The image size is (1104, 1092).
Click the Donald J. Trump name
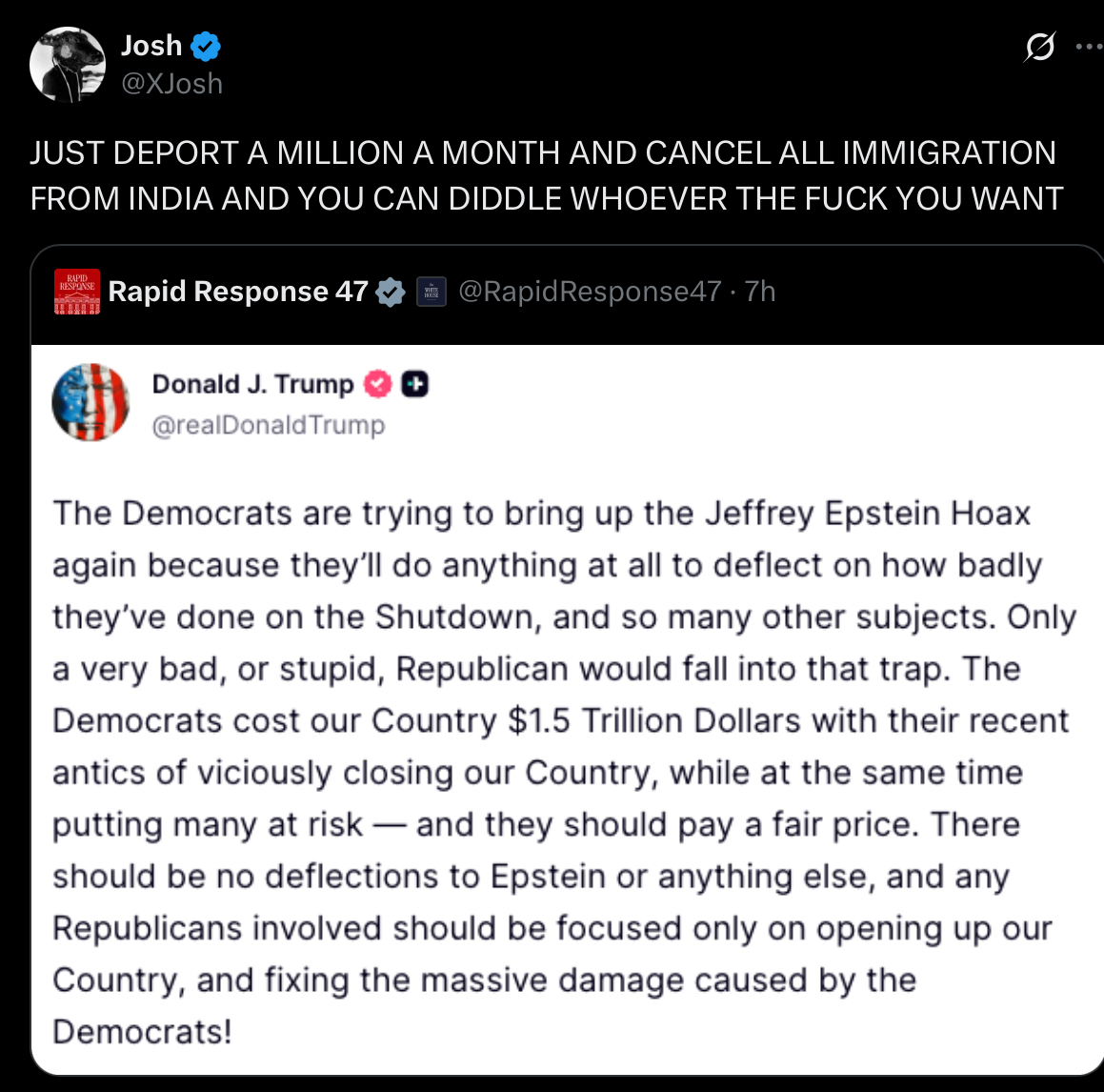point(252,384)
